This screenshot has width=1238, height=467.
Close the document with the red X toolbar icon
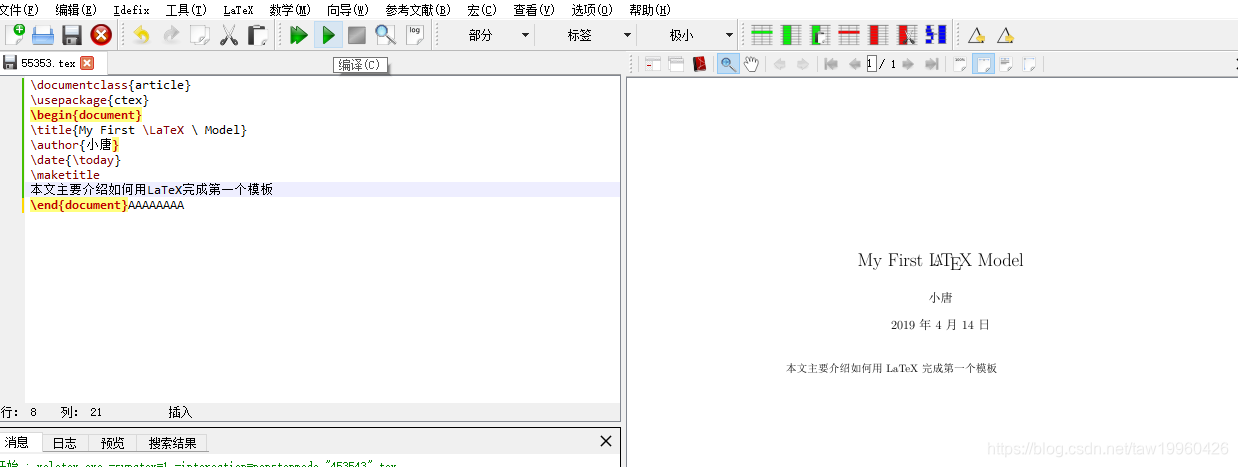[101, 35]
